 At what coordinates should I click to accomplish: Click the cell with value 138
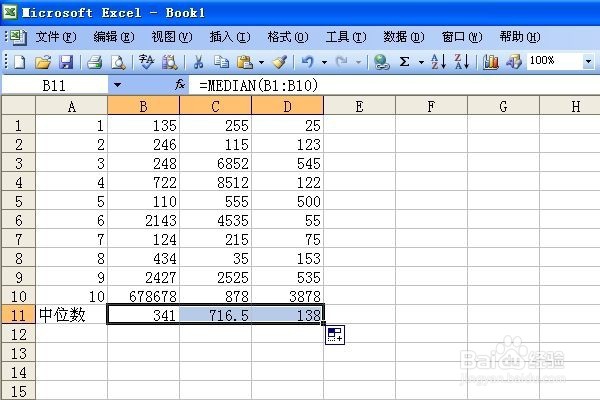[287, 315]
